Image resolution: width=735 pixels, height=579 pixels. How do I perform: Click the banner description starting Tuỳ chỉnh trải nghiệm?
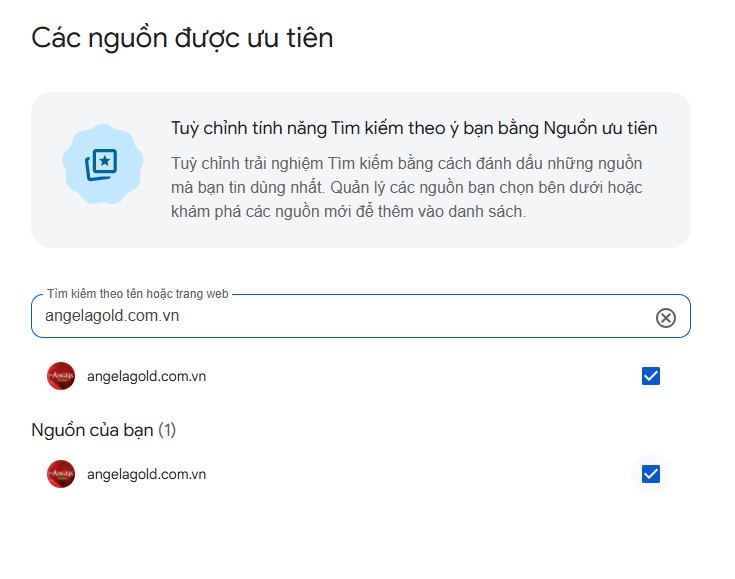click(x=406, y=188)
